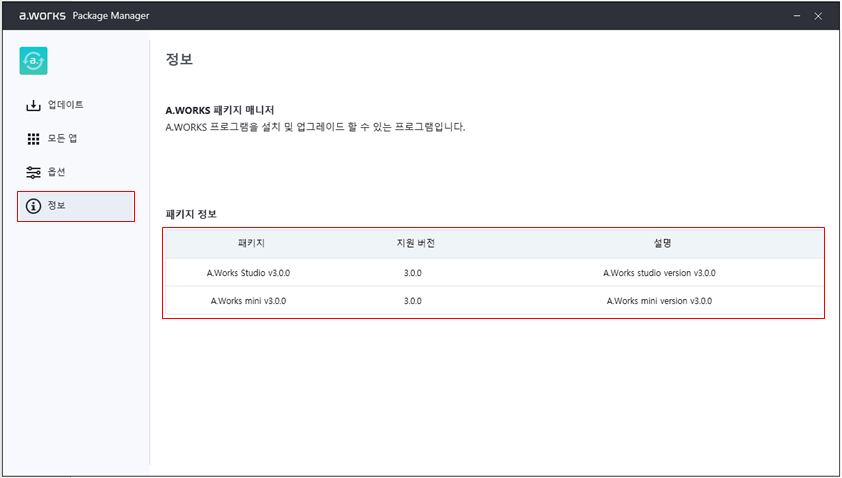
Task: Click the teal A.WORKS logo icon in sidebar
Action: tap(34, 61)
